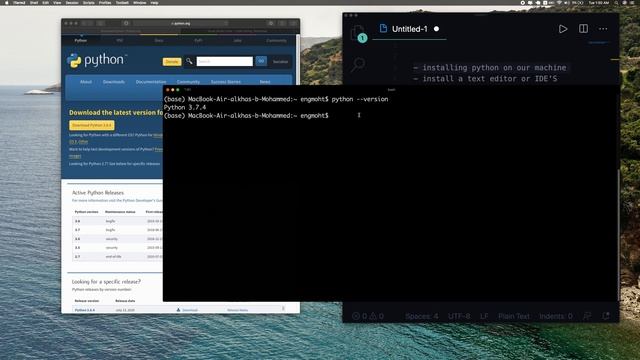Open the Community menu in the blue nav bar

pyautogui.click(x=188, y=82)
